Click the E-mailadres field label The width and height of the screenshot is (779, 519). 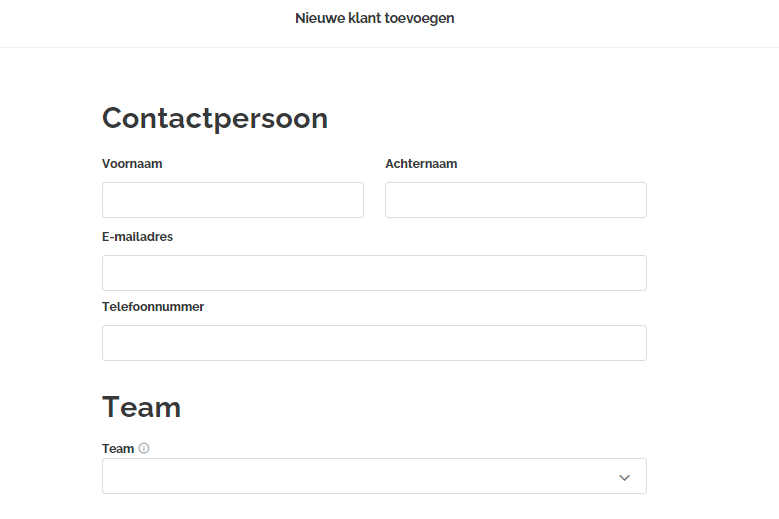137,237
